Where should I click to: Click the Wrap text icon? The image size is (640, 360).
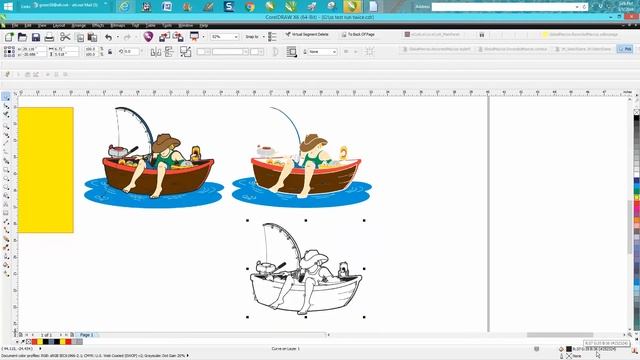291,51
